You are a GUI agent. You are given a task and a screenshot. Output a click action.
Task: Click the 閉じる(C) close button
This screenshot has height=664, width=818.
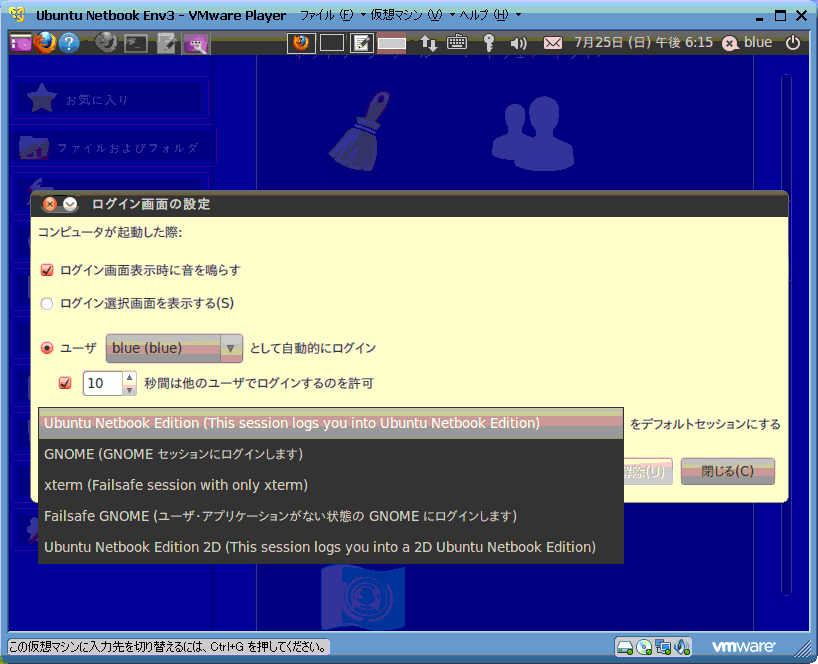[x=728, y=472]
